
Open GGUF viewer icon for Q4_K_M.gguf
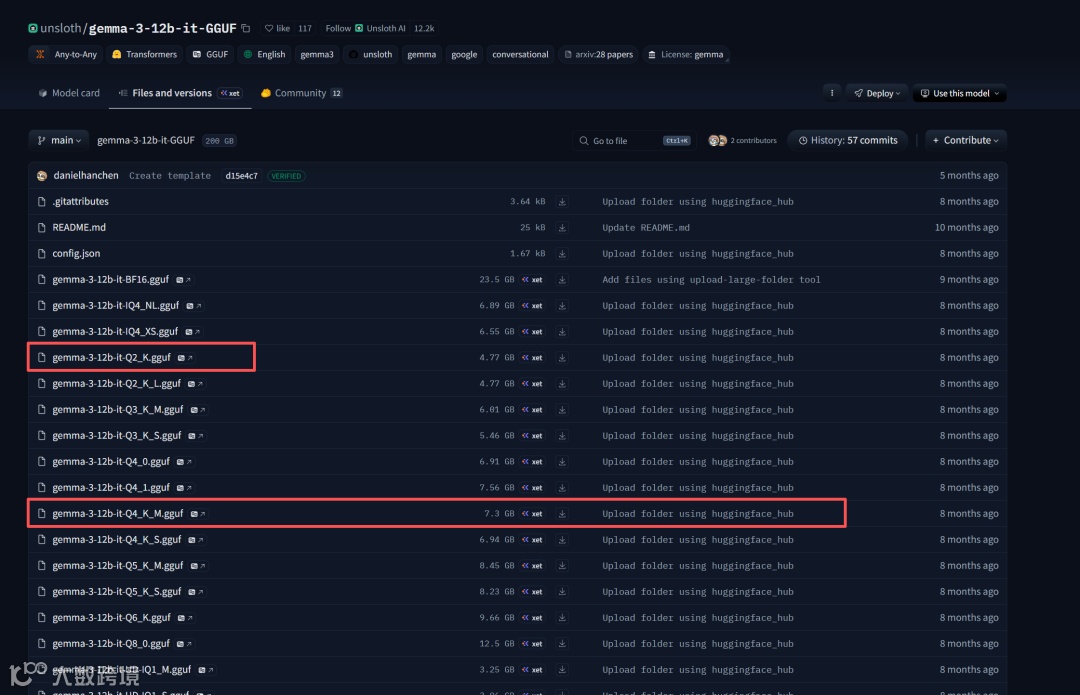tap(198, 514)
